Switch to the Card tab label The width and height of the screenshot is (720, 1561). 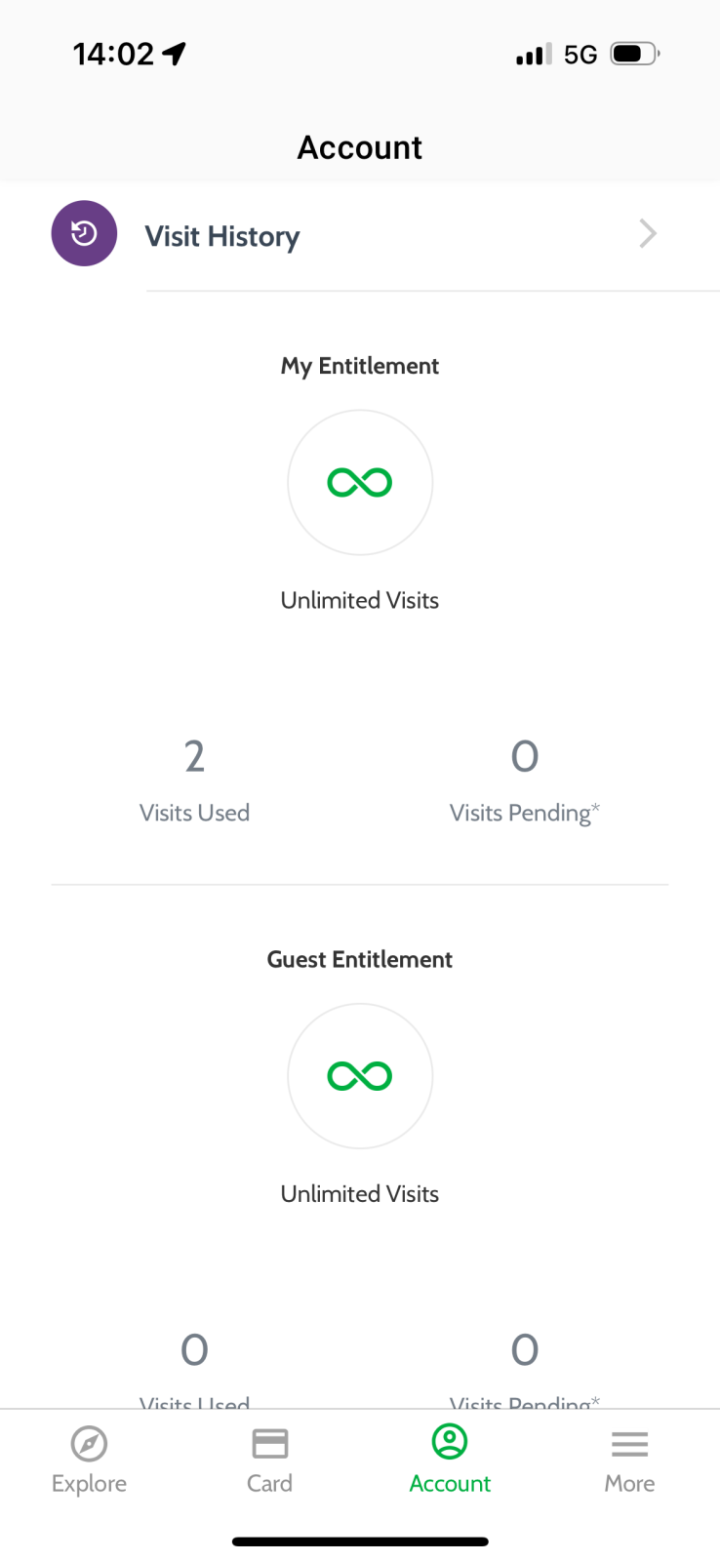coord(270,1483)
